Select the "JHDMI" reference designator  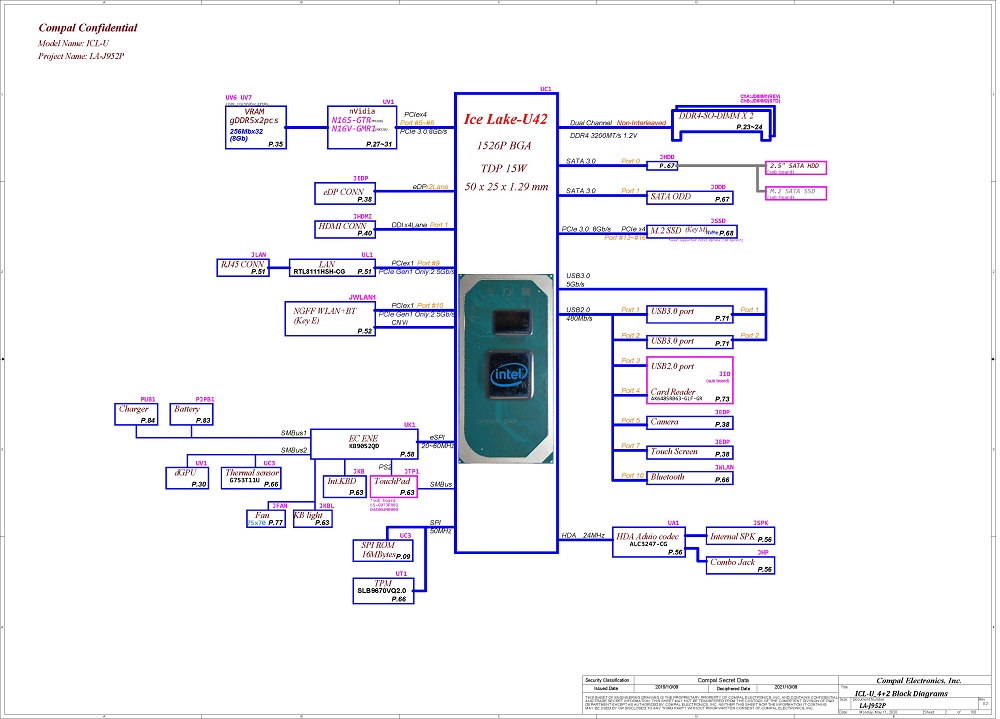[362, 217]
